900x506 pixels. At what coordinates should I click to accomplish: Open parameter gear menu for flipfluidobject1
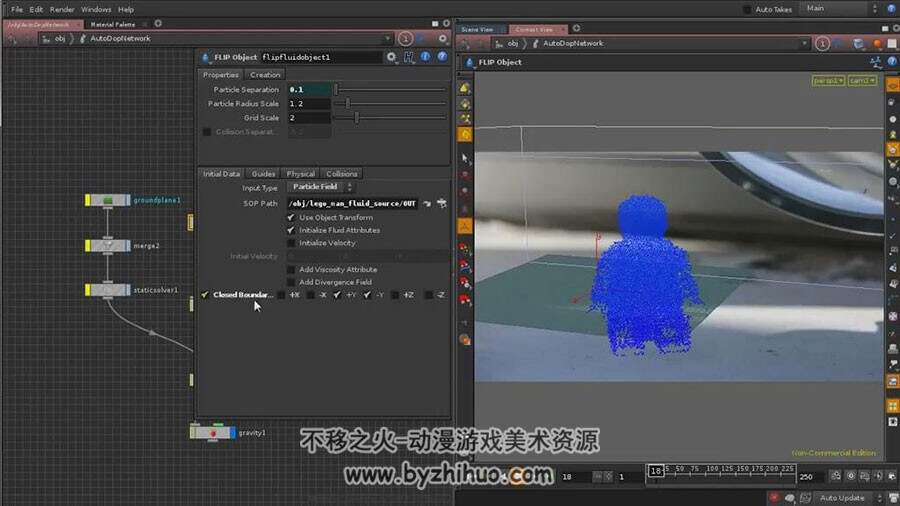[x=391, y=57]
